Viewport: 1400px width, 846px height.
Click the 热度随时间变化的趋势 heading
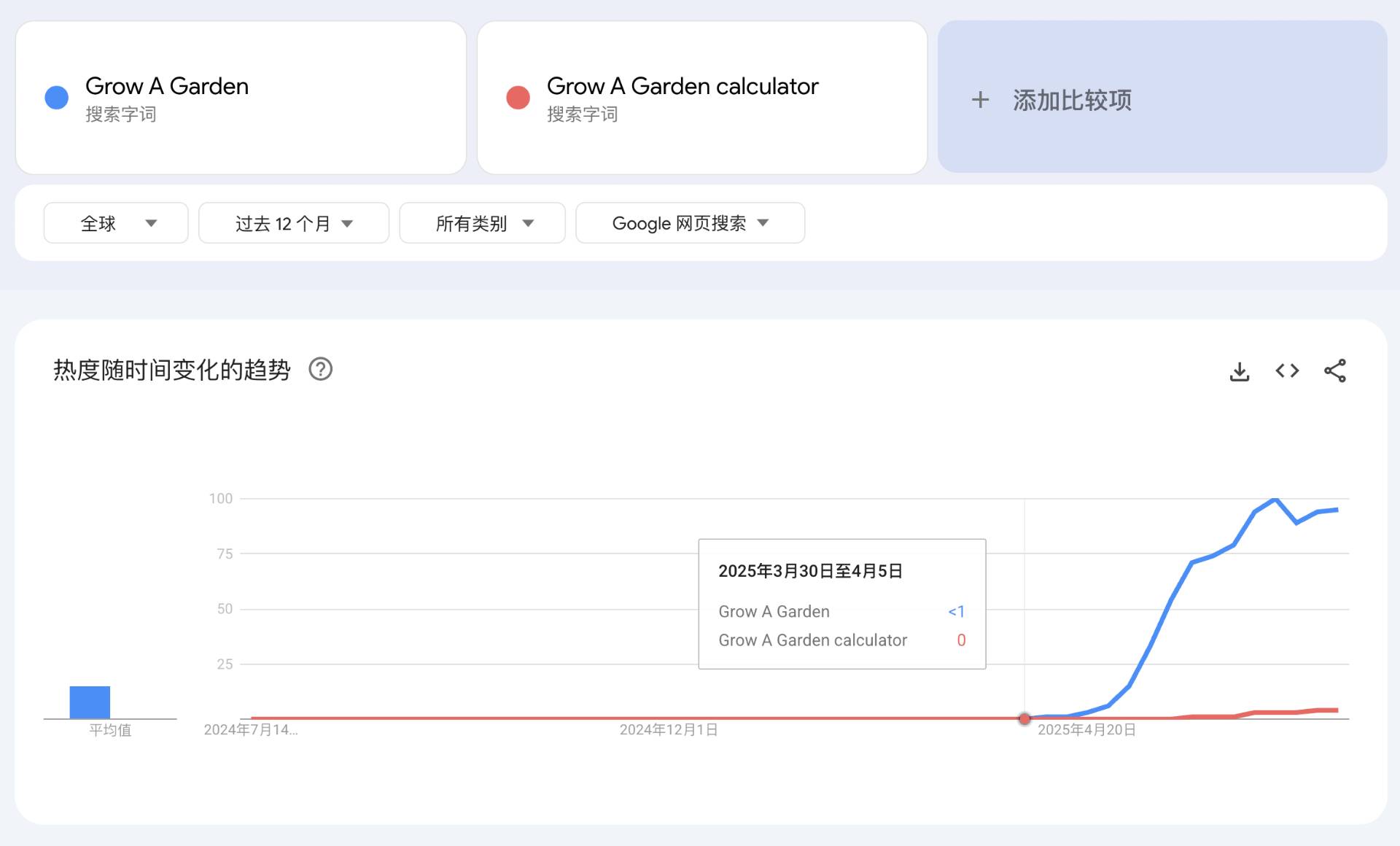coord(172,370)
